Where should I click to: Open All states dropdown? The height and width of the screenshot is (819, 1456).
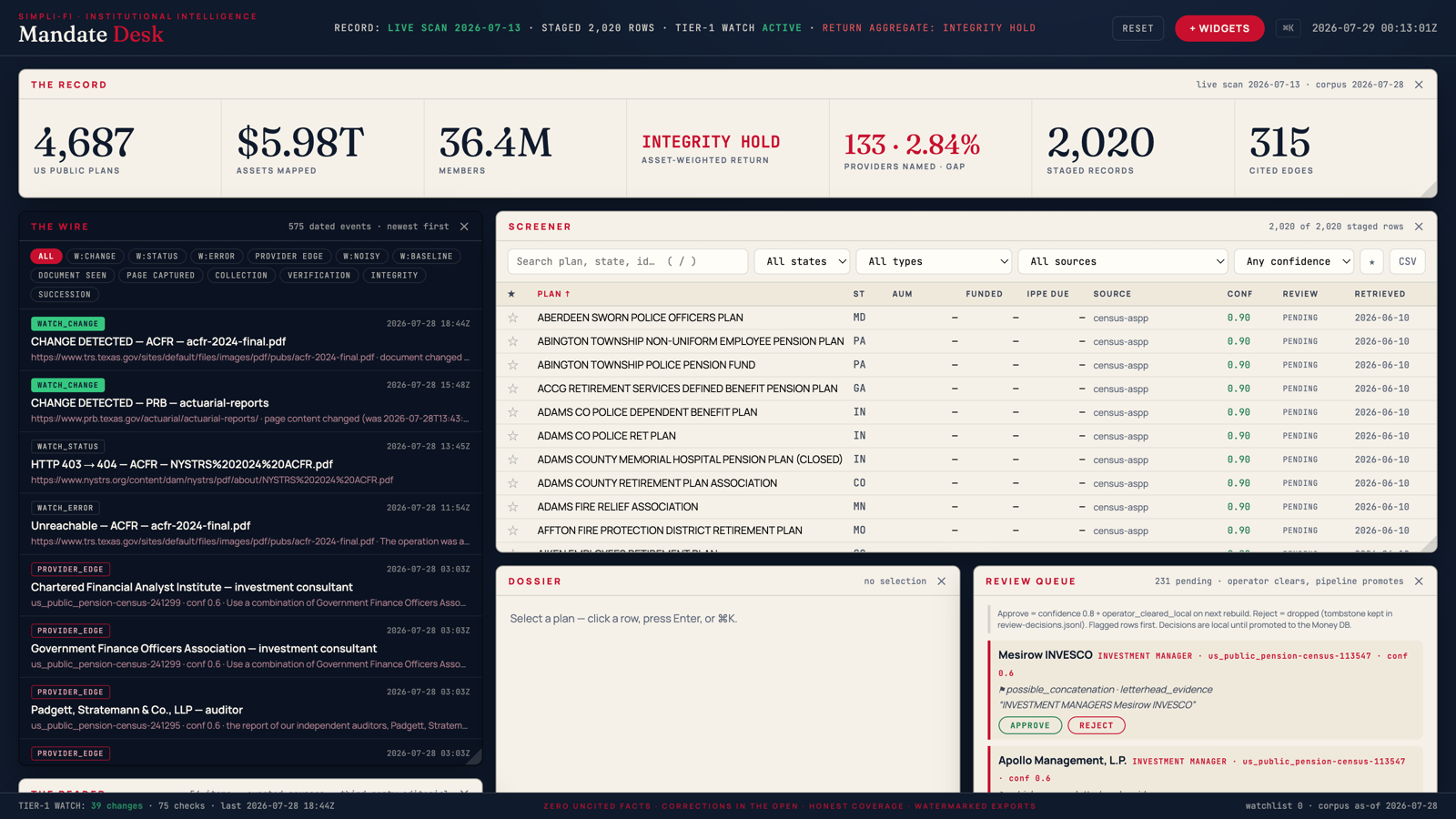[802, 261]
